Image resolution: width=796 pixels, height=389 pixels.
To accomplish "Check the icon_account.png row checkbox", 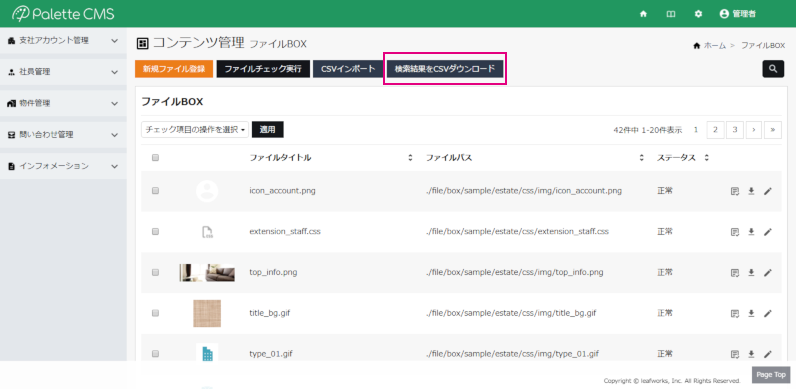I will 155,191.
